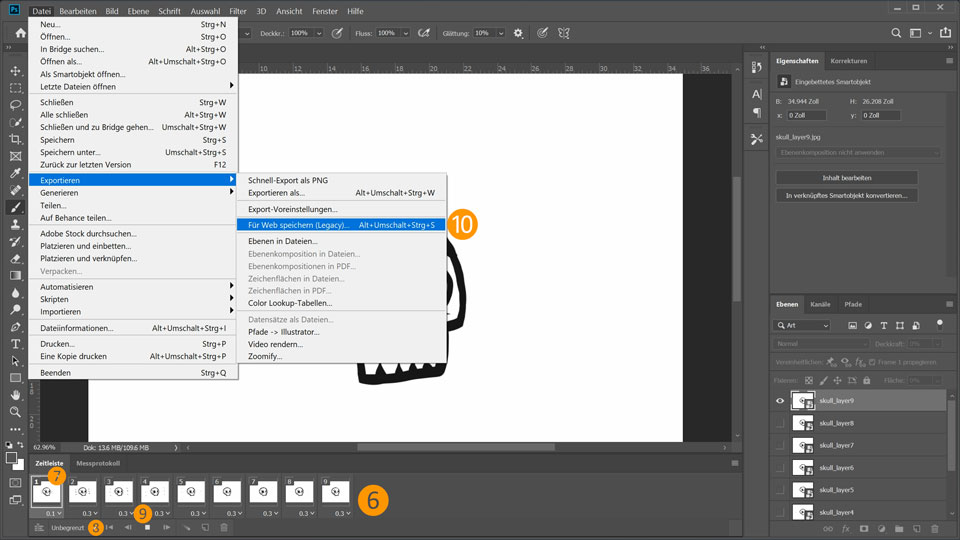
Task: Click the foreground color swatch
Action: [x=13, y=458]
